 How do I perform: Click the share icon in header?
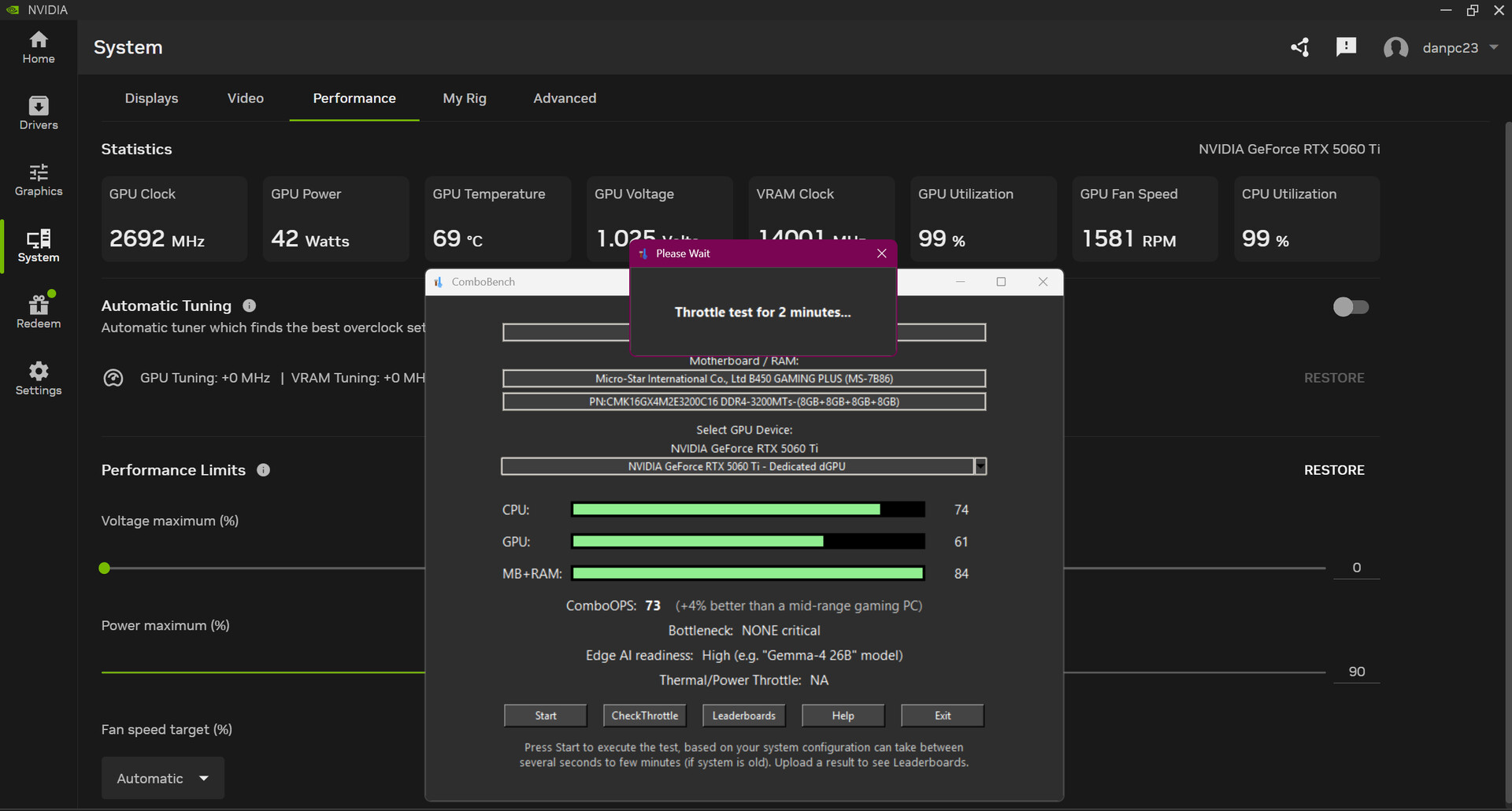click(1300, 47)
